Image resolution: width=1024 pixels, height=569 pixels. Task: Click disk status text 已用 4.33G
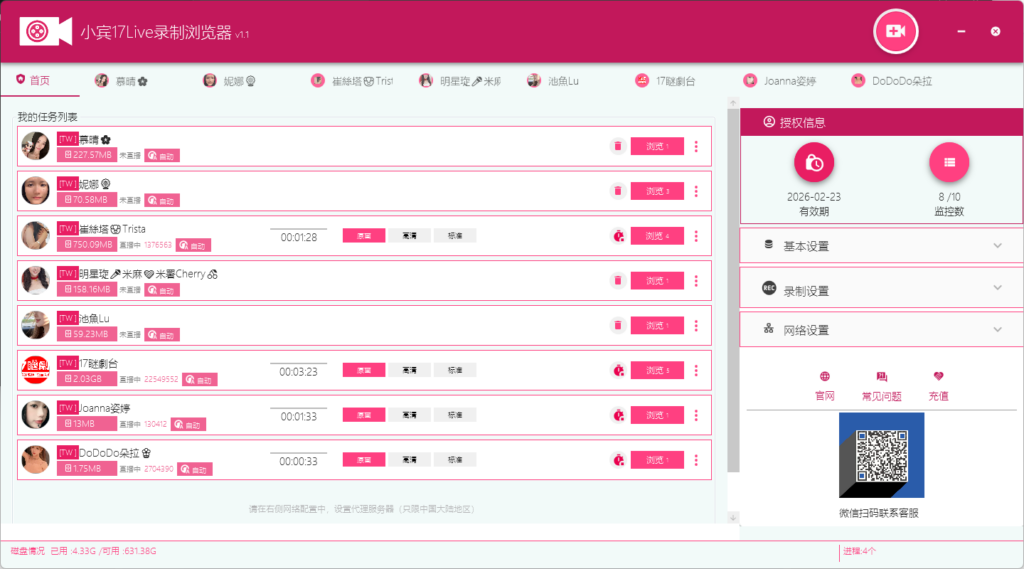(x=73, y=551)
